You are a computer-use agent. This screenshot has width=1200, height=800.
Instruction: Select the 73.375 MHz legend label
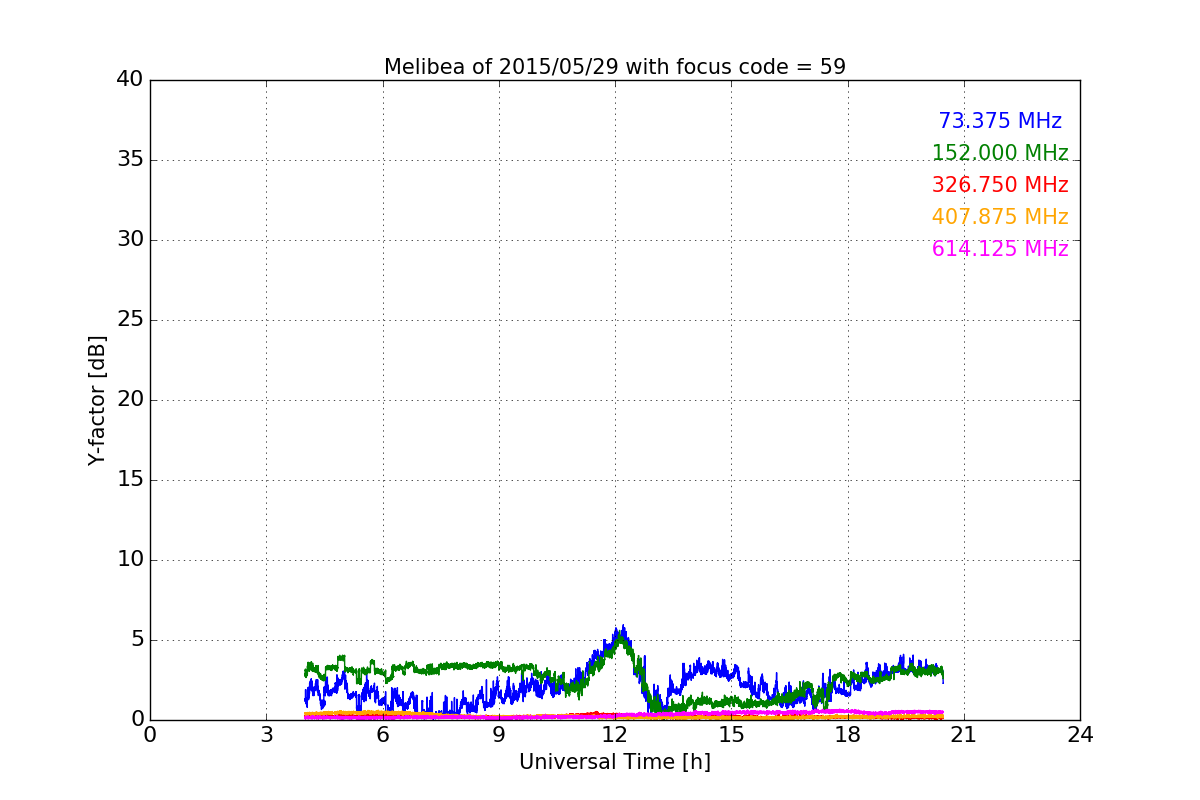click(x=1000, y=121)
